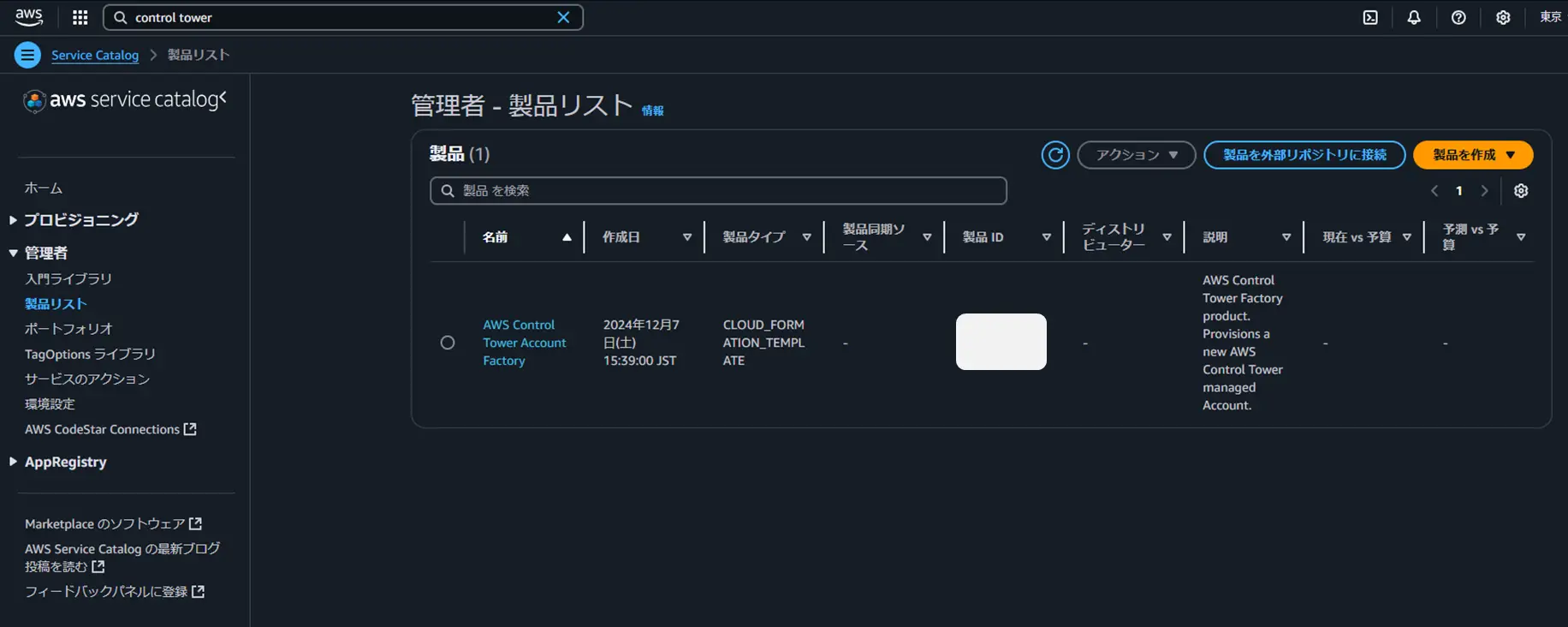Open the Marketplace のソフトウェア link

tap(113, 523)
